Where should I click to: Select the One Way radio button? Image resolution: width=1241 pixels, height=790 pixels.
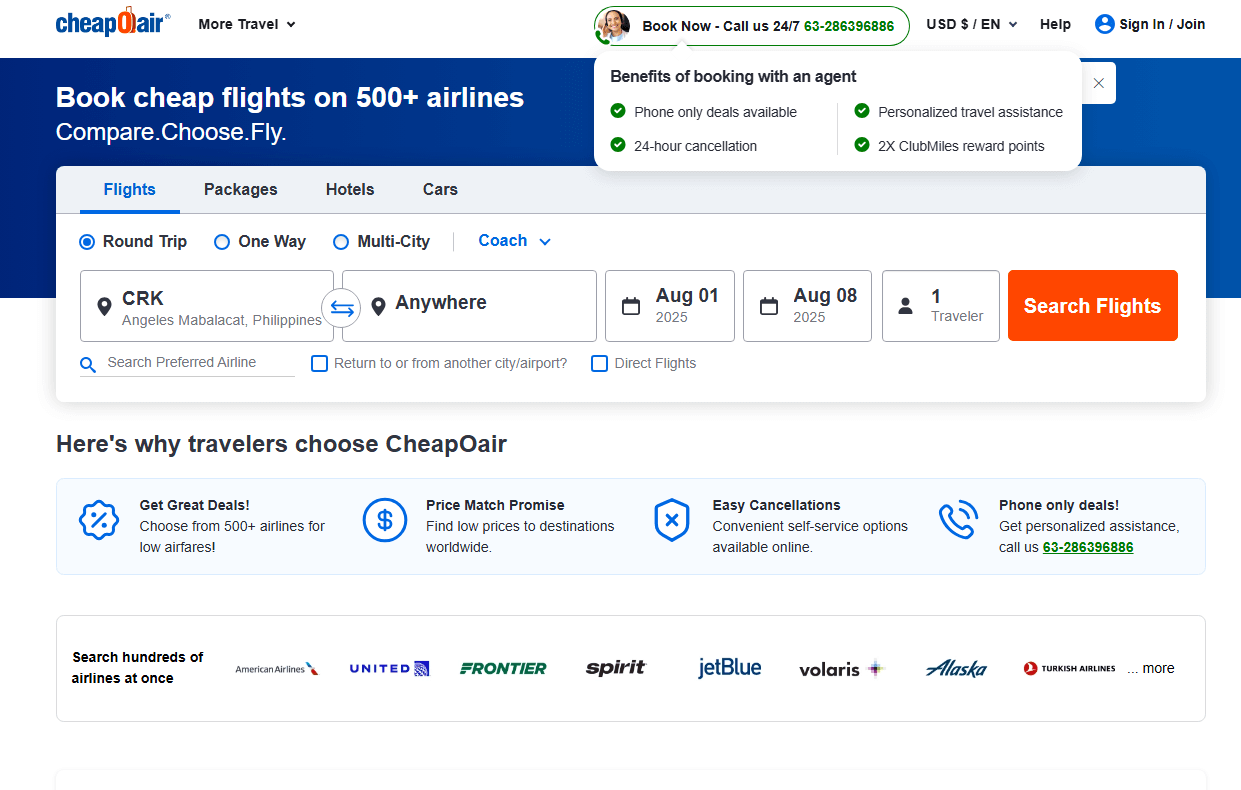click(x=222, y=242)
